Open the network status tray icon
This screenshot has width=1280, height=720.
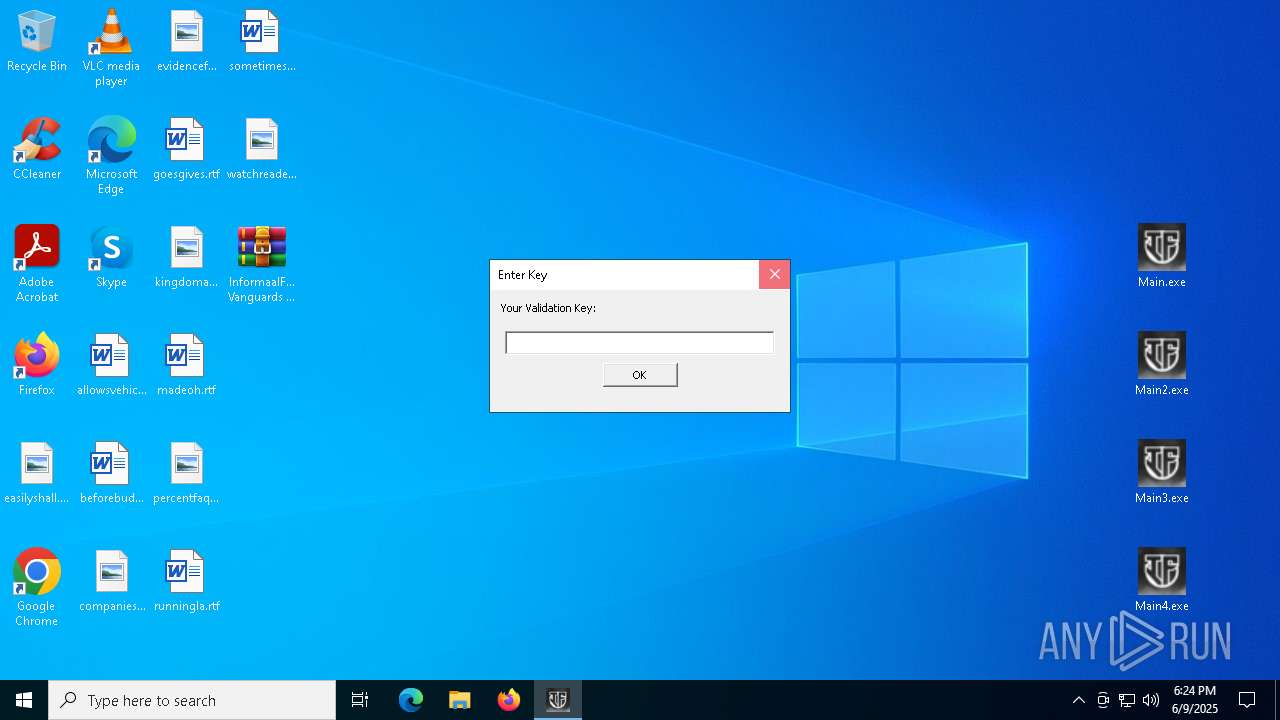(x=1127, y=700)
